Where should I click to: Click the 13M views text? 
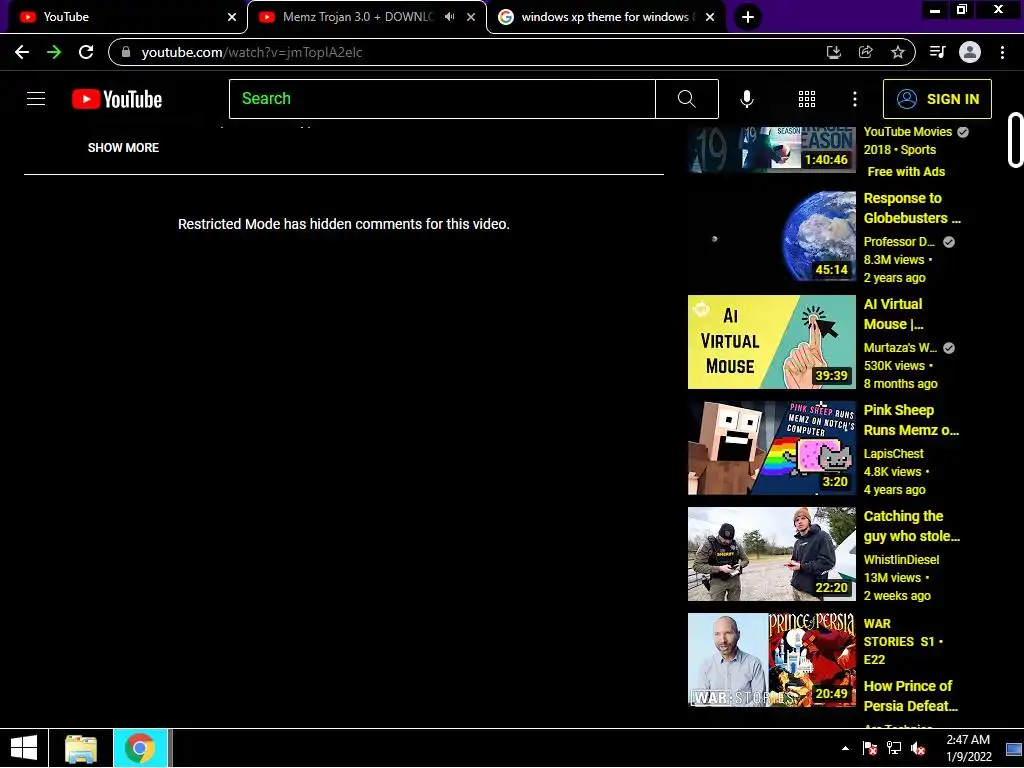click(892, 578)
